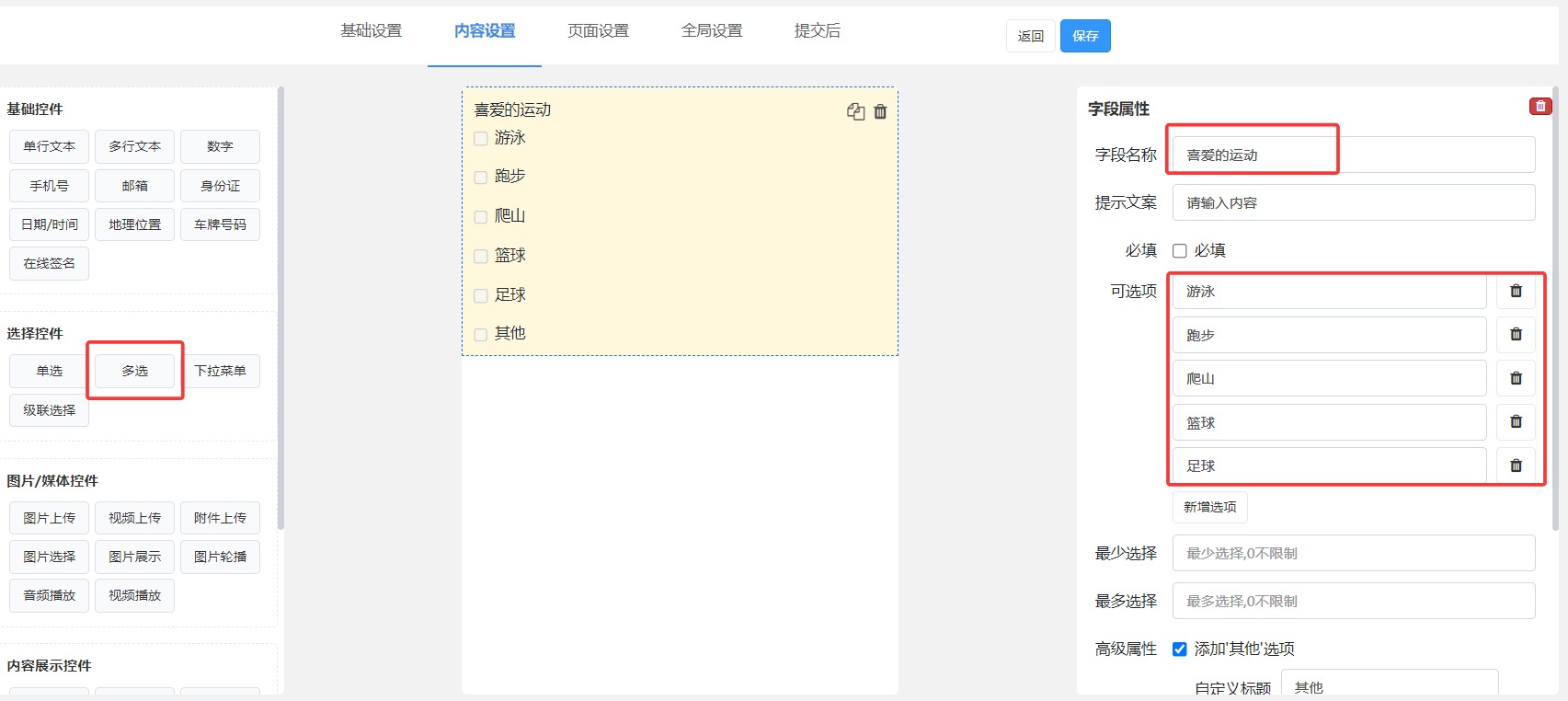Delete the 游泳 option using its trash icon
Viewport: 1568px width, 701px height.
tap(1516, 292)
